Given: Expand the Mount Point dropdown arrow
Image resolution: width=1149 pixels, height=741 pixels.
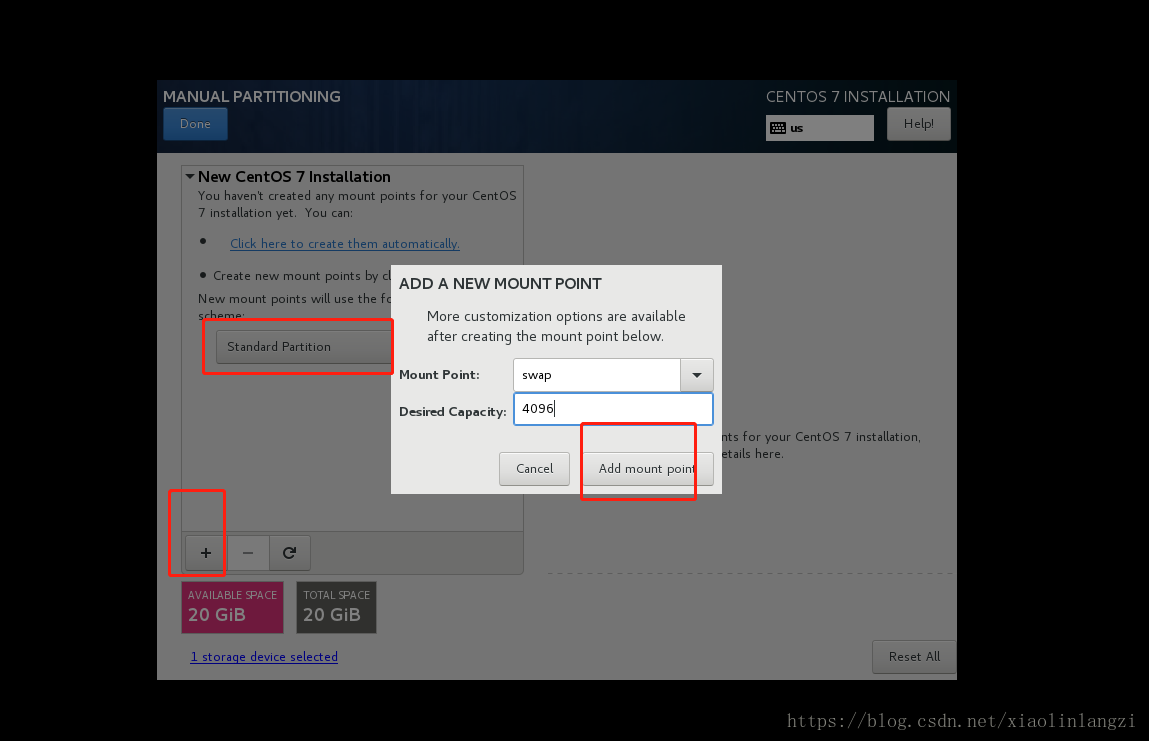Looking at the screenshot, I should [697, 375].
